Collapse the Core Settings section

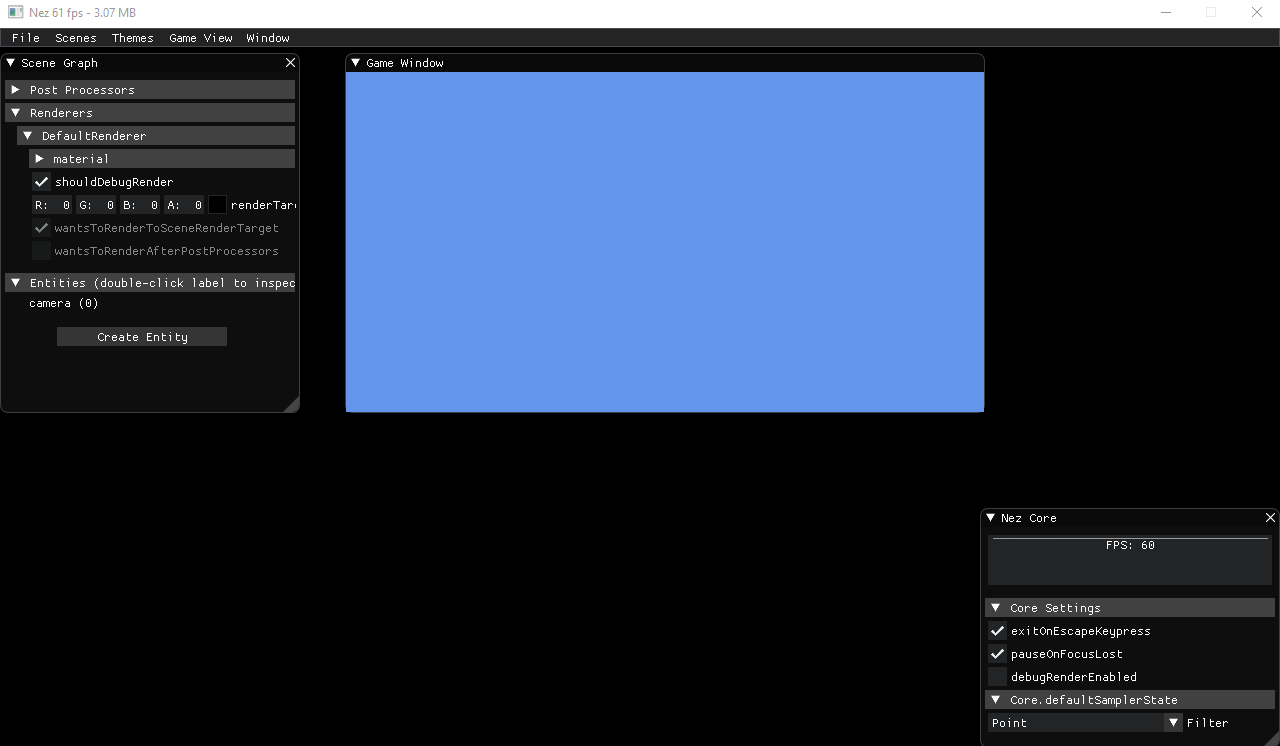click(x=995, y=607)
